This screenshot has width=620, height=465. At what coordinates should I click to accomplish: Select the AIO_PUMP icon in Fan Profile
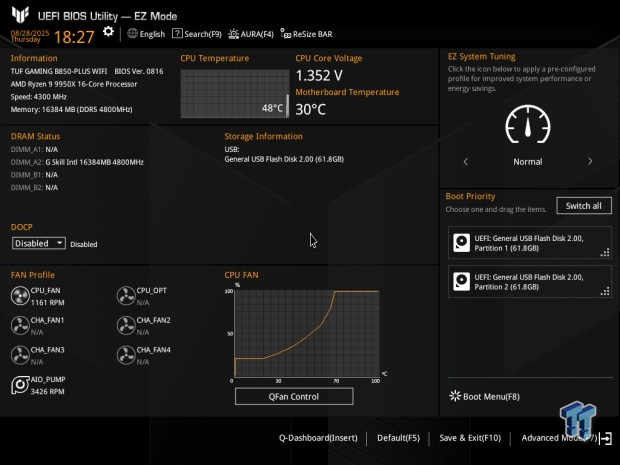point(20,385)
